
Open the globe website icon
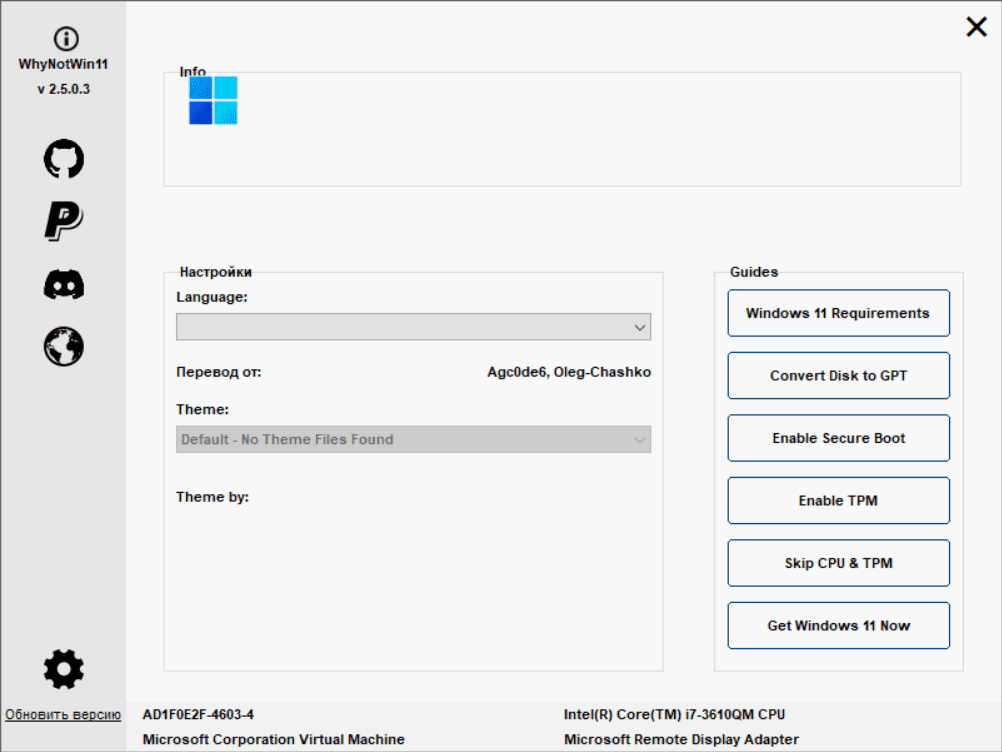coord(64,347)
